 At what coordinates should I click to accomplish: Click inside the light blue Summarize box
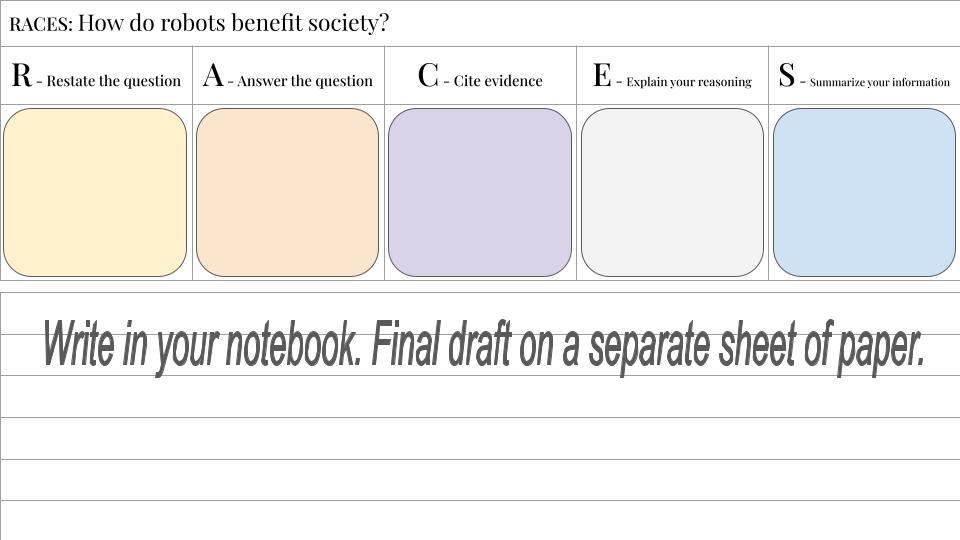point(864,192)
